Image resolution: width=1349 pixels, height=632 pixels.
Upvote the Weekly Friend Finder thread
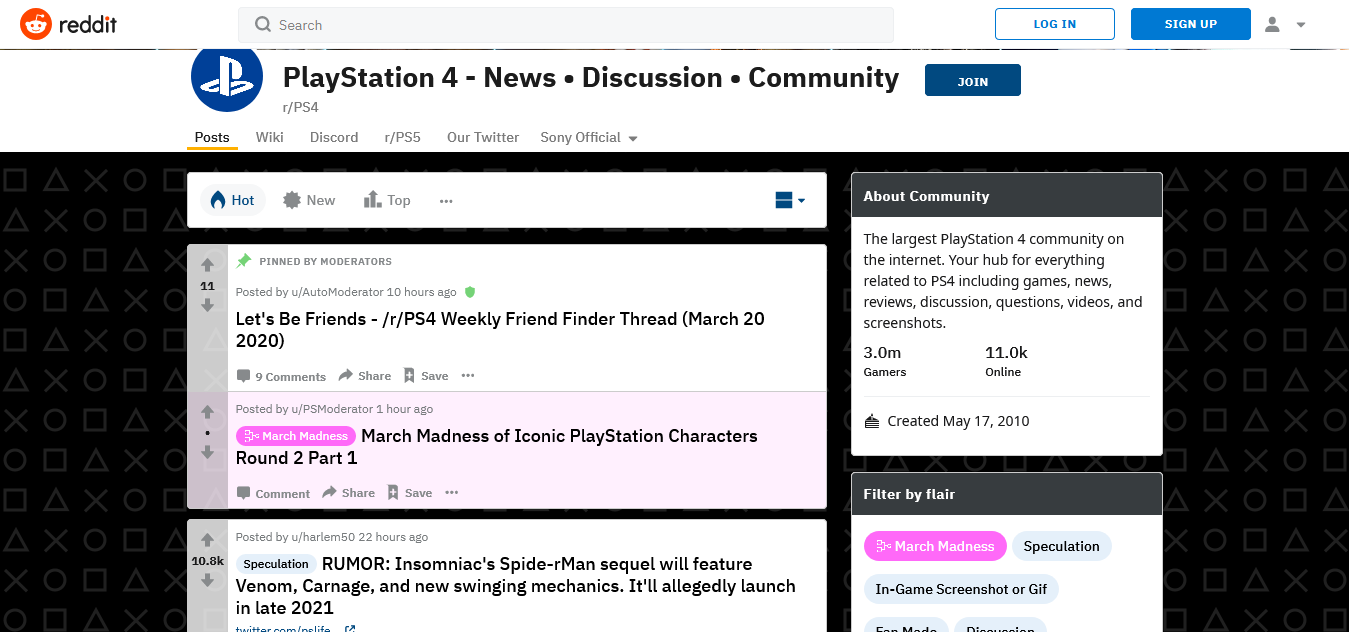point(207,265)
